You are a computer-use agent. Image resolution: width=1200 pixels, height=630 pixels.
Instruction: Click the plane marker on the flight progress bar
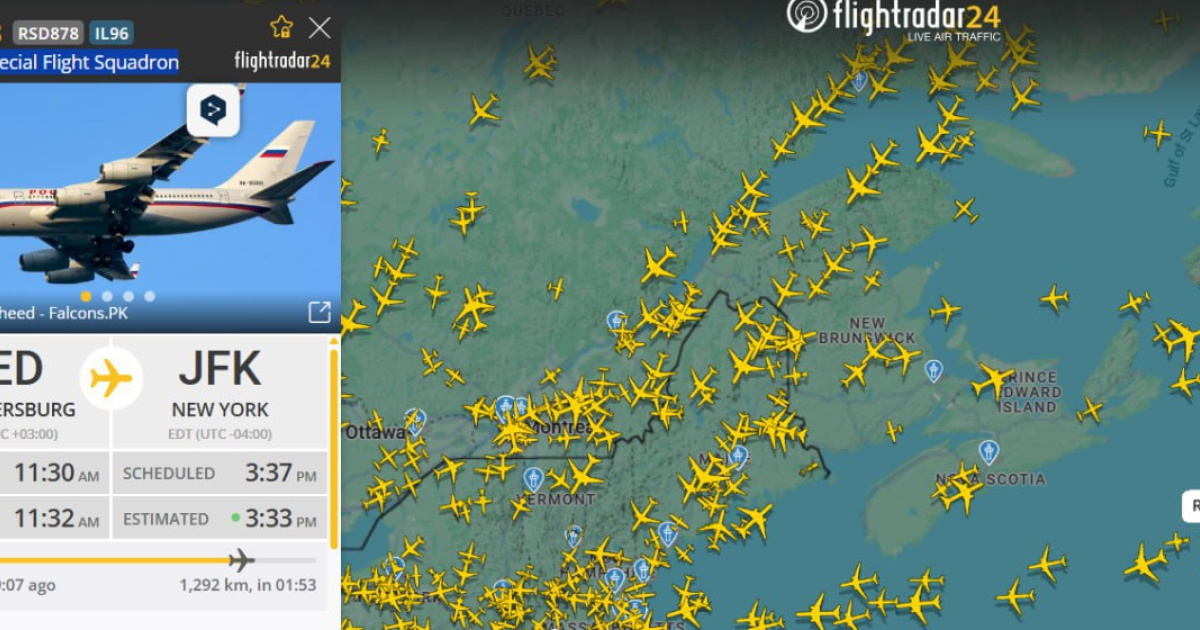241,560
